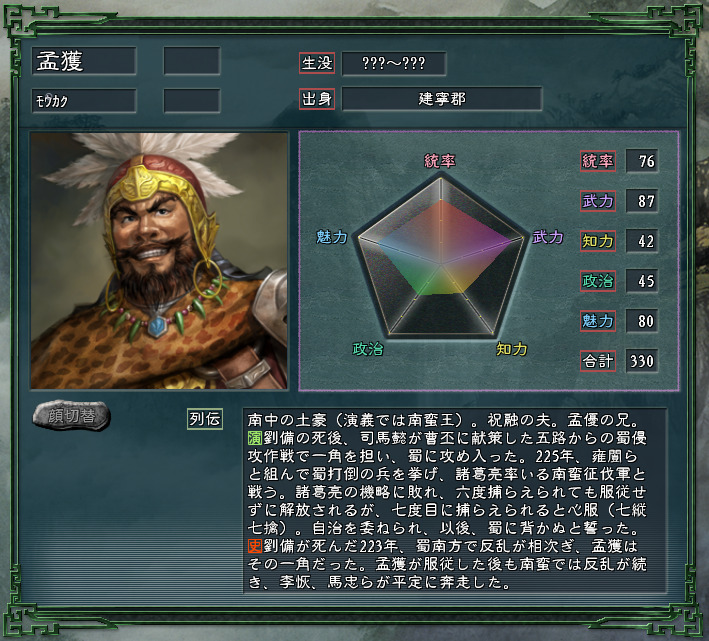Select the 孟獲 name field

[x=84, y=61]
